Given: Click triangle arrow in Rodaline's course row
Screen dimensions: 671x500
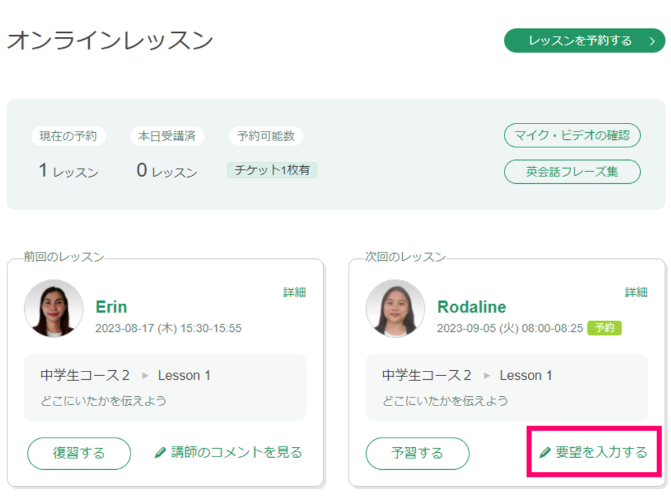Looking at the screenshot, I should 487,376.
